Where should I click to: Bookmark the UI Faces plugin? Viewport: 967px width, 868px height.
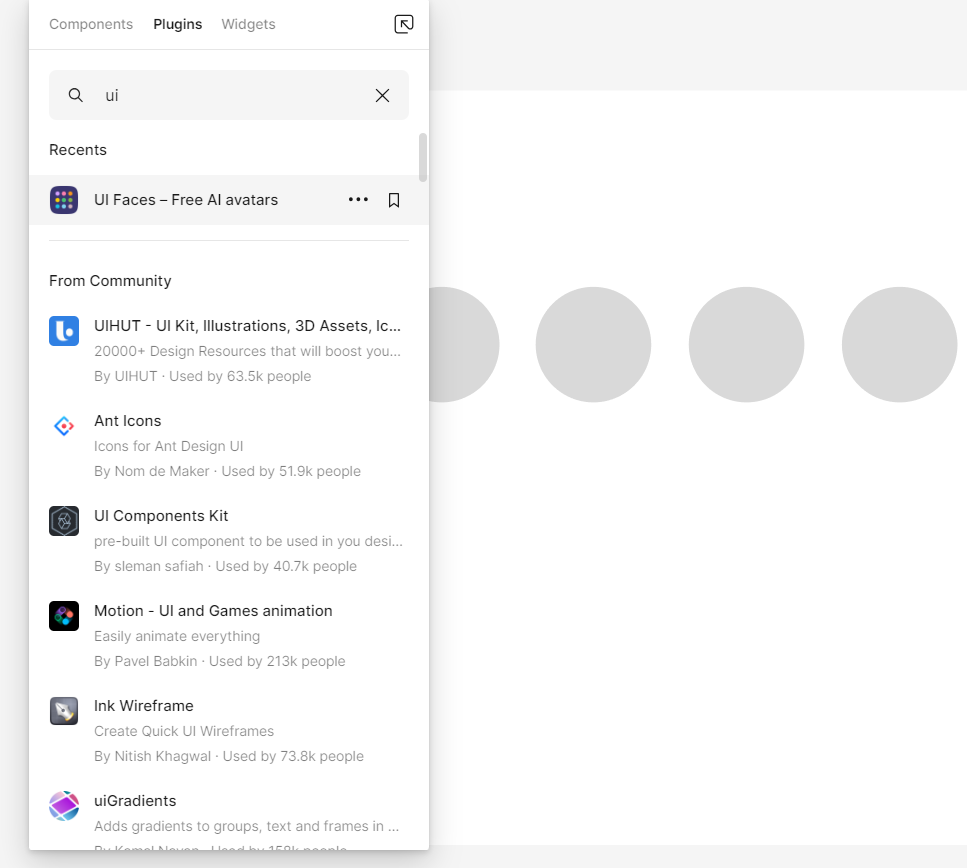[393, 200]
